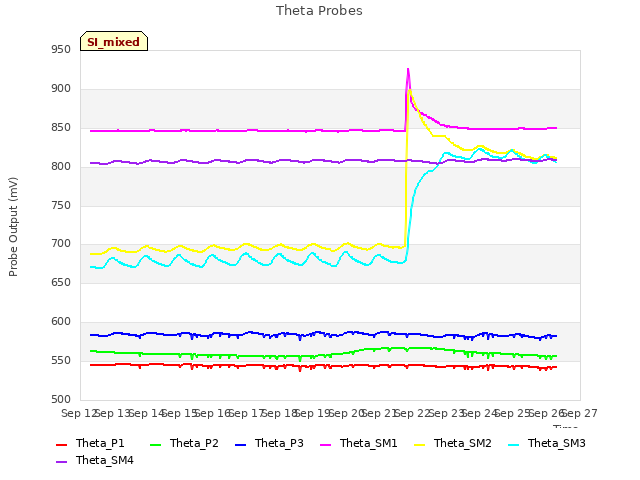Click the green Theta_P2 legend swatch

pyautogui.click(x=156, y=444)
